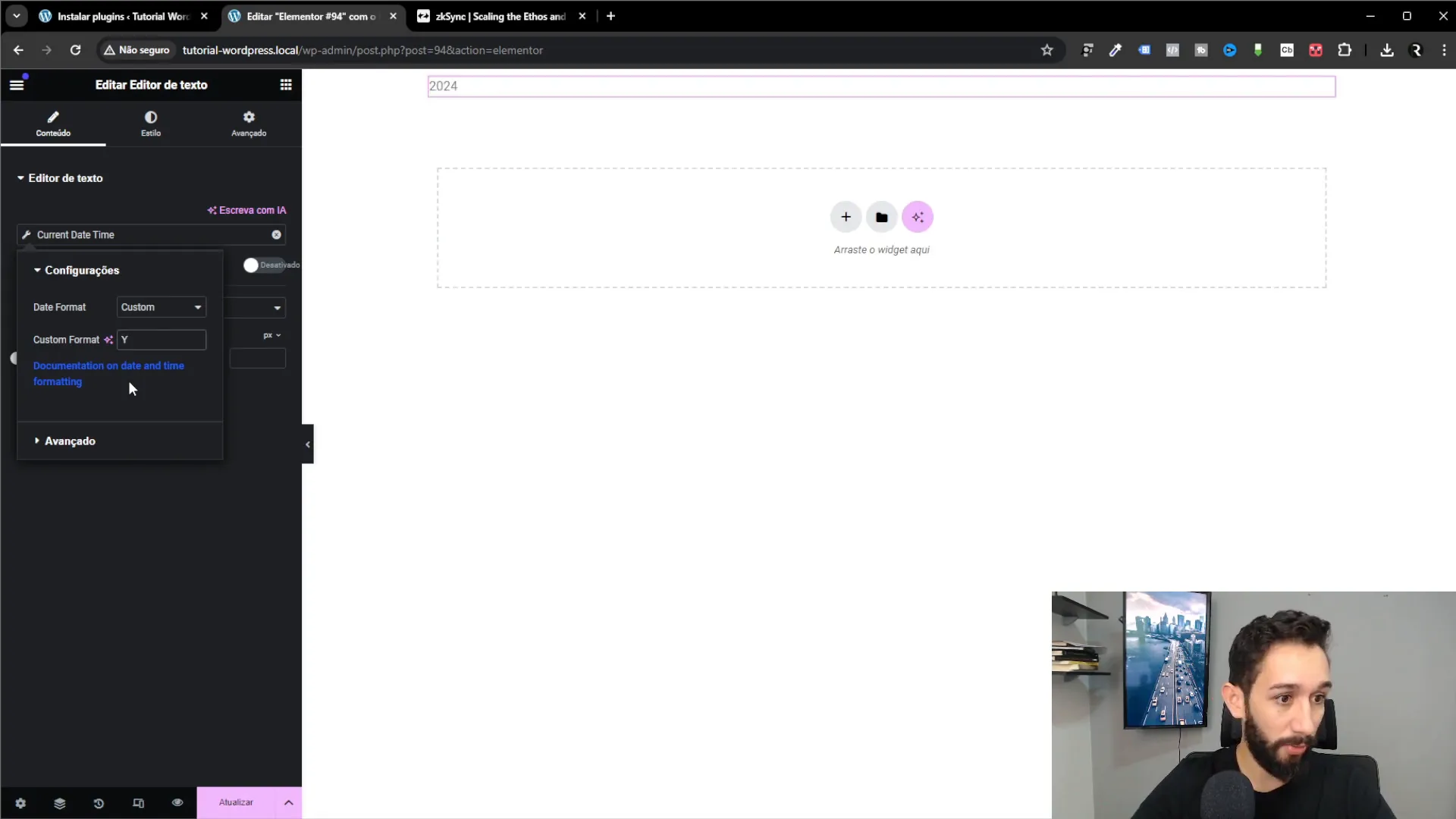The width and height of the screenshot is (1456, 819).
Task: Click the pencil edit icon for Current Date Time
Action: coord(26,234)
